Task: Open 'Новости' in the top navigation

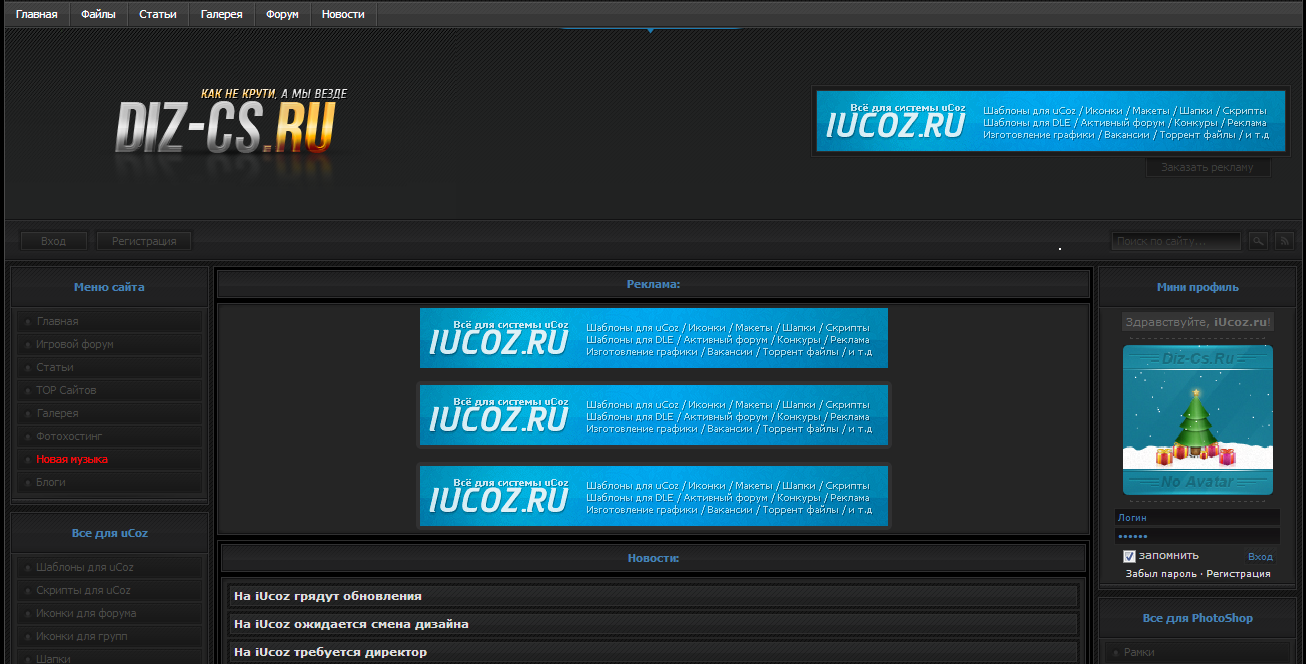Action: point(343,14)
